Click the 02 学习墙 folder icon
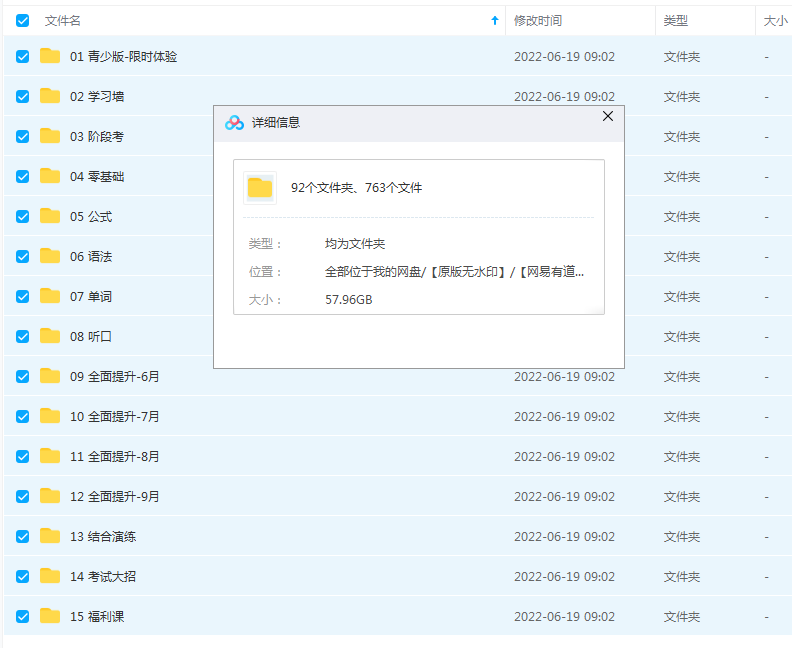Screen dimensions: 792x648 [x=50, y=95]
